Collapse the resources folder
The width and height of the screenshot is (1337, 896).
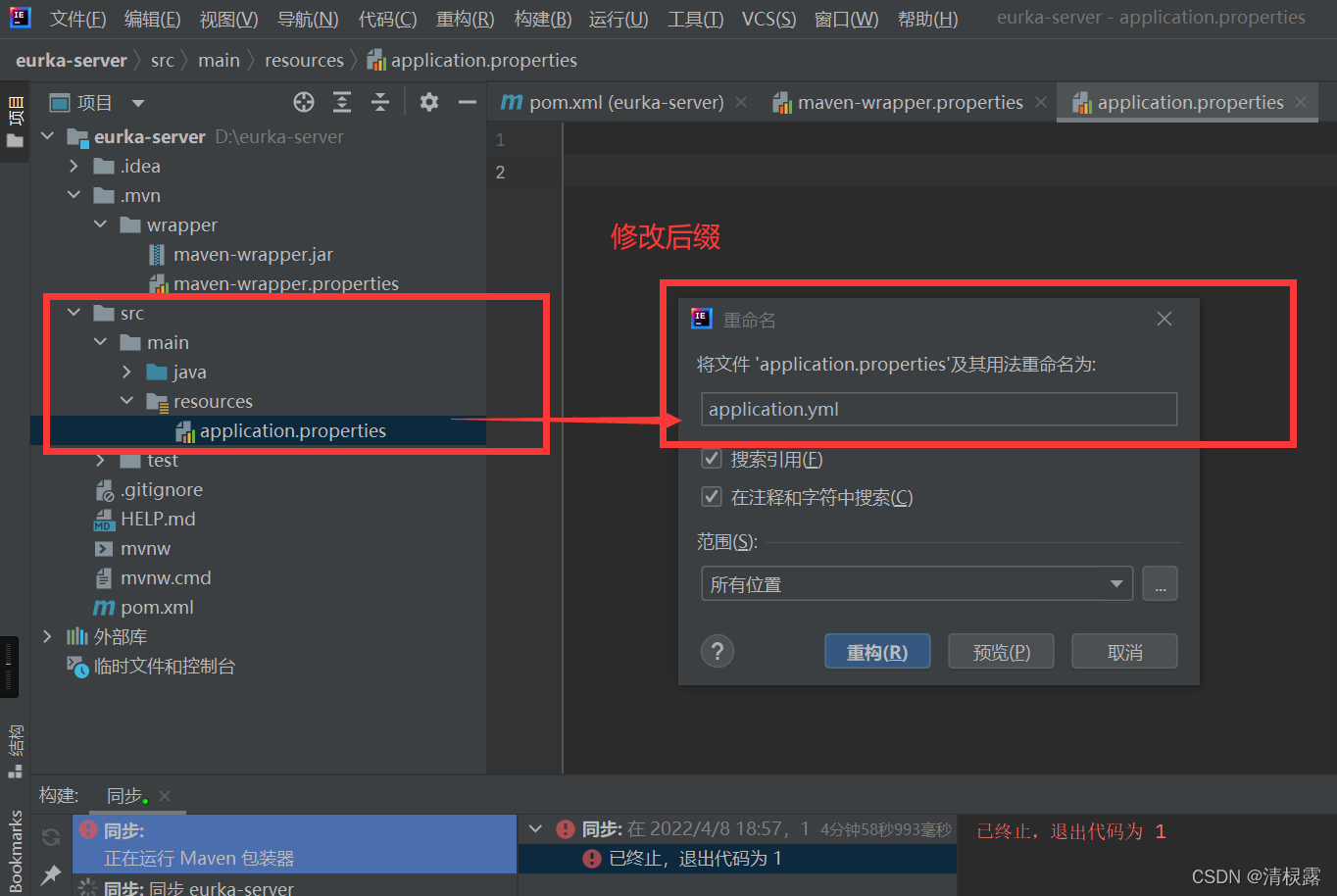pyautogui.click(x=126, y=401)
